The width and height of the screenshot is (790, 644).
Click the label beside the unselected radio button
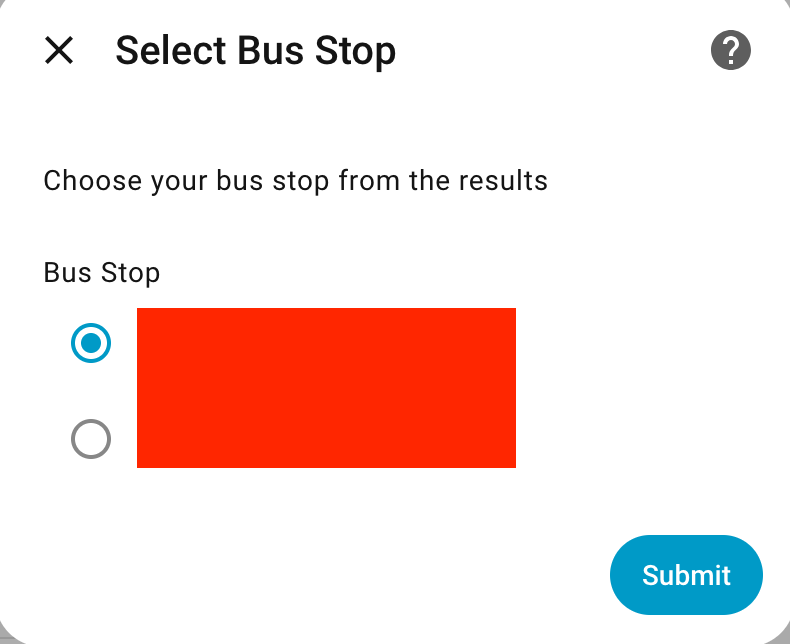point(326,432)
